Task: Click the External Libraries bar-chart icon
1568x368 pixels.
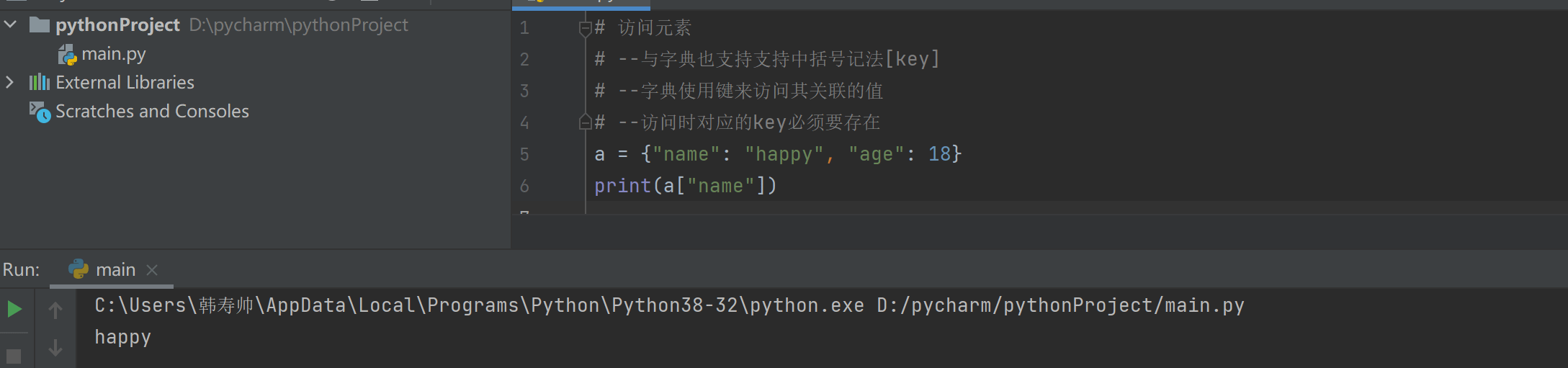Action: click(40, 82)
